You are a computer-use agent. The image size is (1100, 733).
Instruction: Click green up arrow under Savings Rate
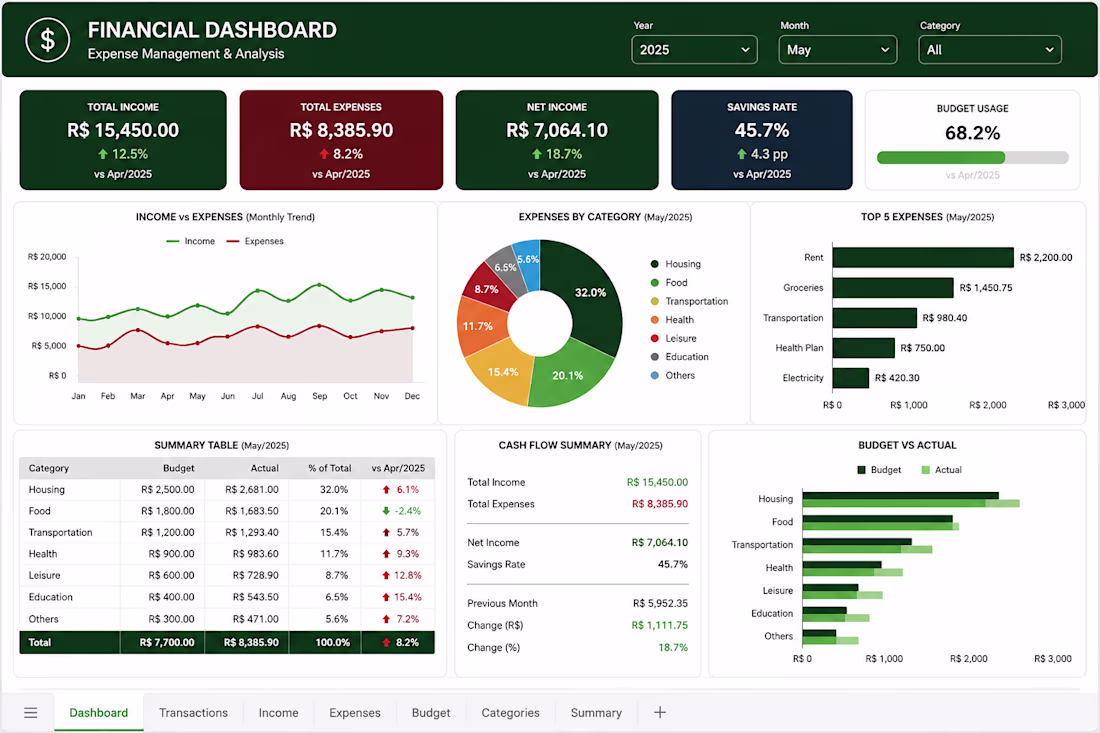[742, 154]
